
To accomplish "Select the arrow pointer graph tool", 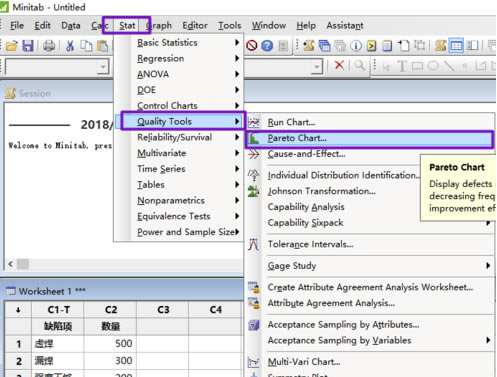I will coord(386,66).
